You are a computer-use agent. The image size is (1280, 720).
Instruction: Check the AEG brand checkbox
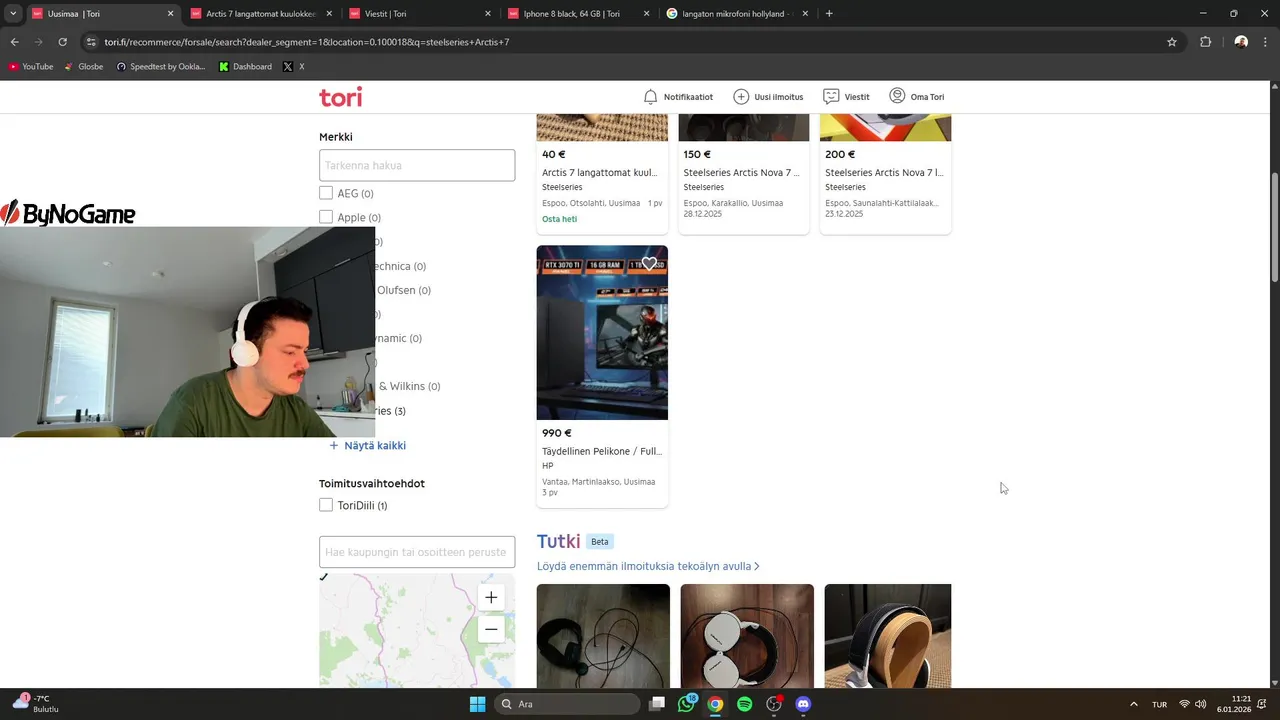pyautogui.click(x=326, y=193)
